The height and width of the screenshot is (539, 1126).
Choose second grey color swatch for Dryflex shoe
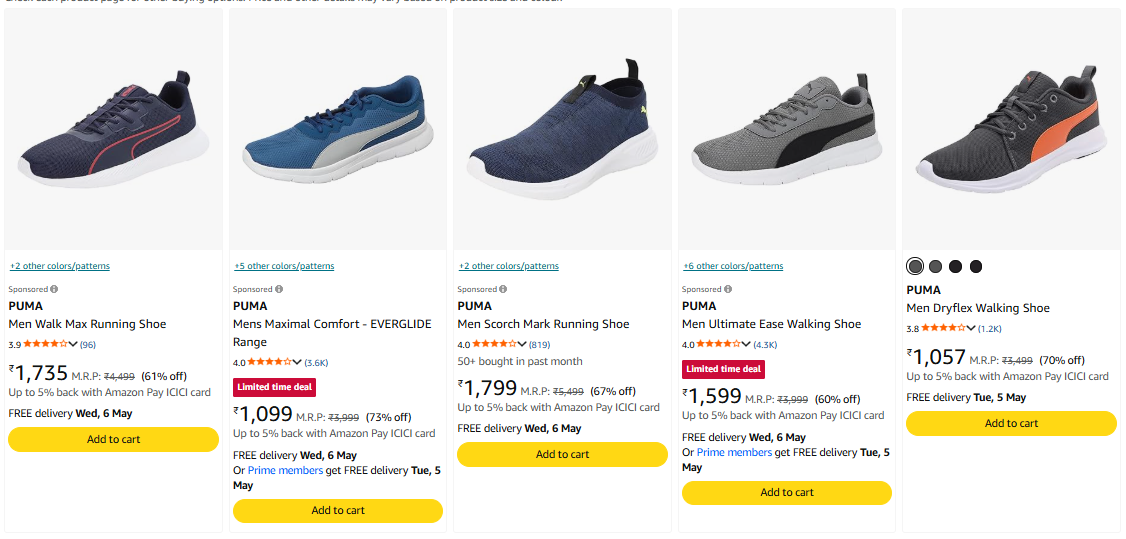pos(935,266)
